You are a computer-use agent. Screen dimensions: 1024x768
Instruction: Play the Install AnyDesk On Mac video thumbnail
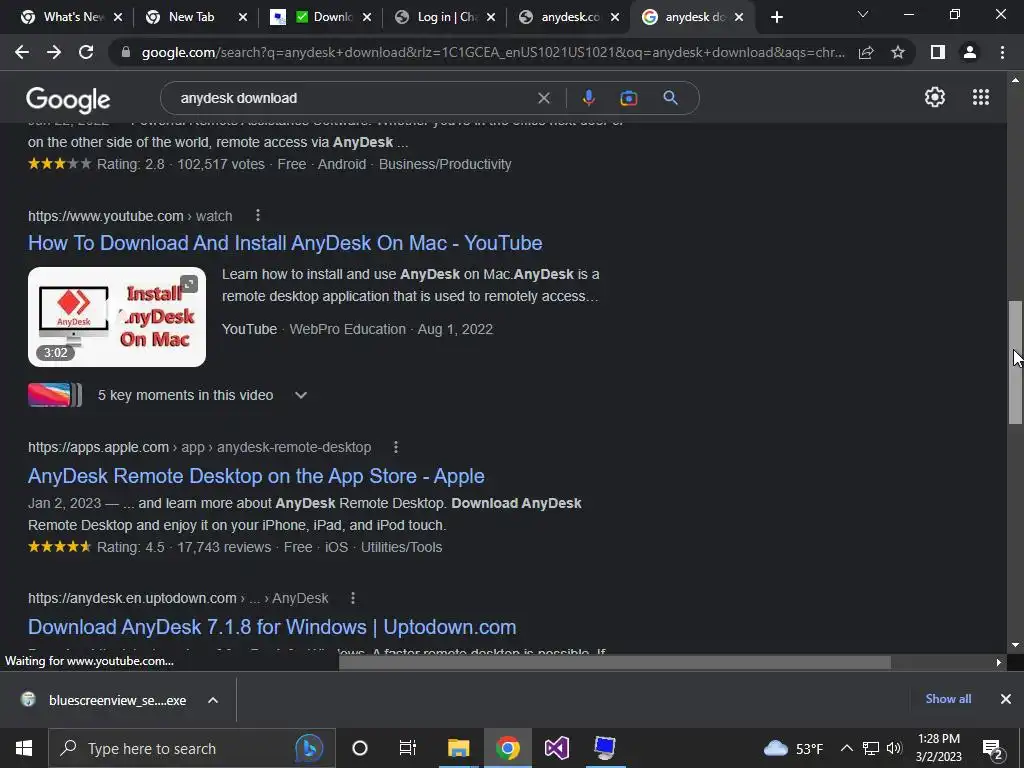(x=117, y=317)
